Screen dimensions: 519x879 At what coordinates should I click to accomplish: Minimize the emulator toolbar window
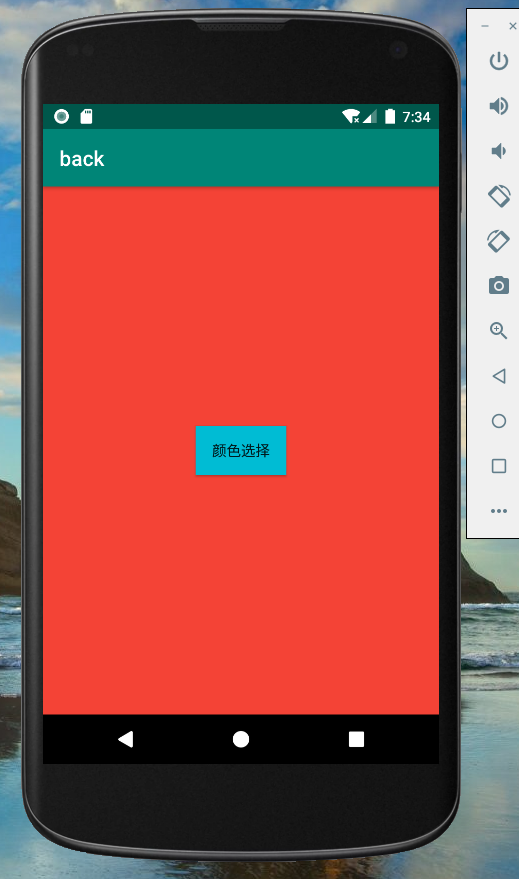[x=485, y=26]
